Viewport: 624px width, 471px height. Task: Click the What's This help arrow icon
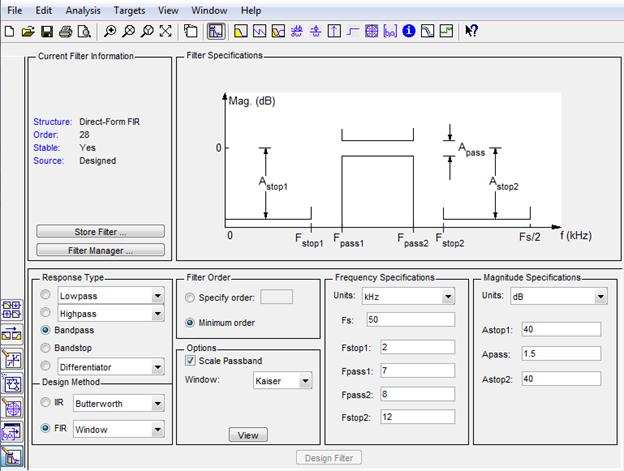tap(472, 31)
